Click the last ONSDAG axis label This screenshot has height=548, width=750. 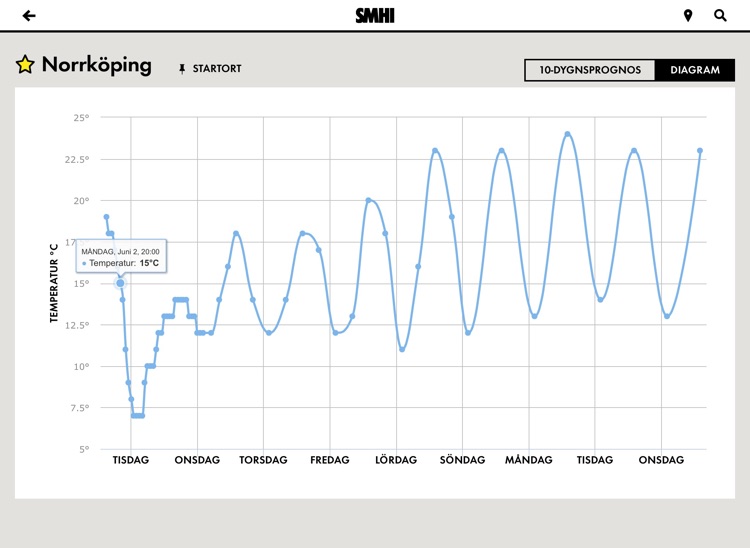click(661, 460)
